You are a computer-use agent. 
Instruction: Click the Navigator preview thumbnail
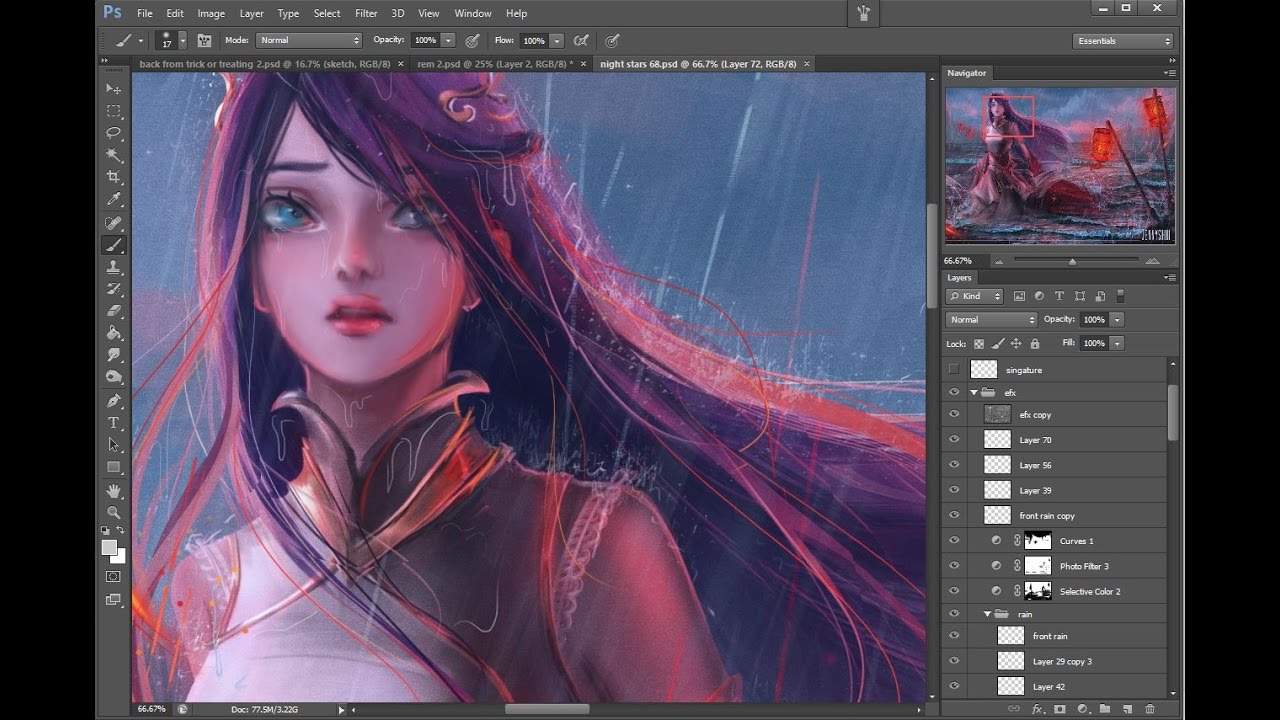click(x=1060, y=166)
